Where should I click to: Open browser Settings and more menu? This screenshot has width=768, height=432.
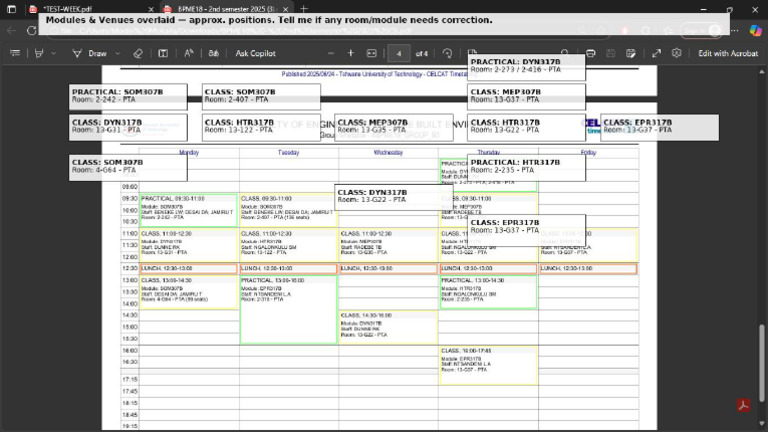tap(735, 30)
